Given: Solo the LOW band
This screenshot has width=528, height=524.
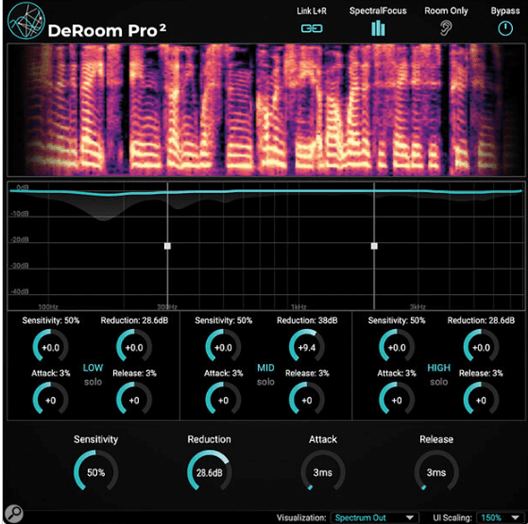Looking at the screenshot, I should [93, 382].
